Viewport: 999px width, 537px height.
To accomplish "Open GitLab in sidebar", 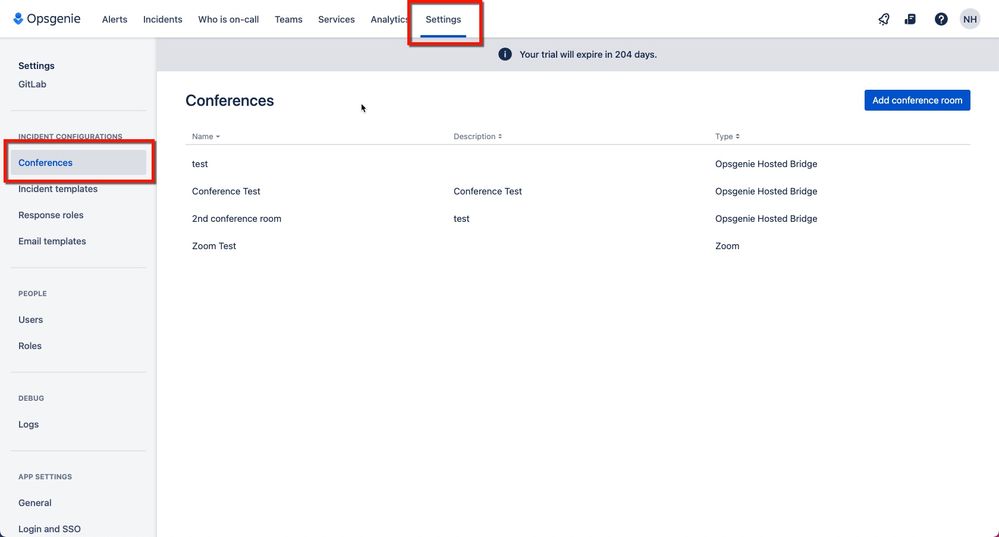I will point(32,84).
